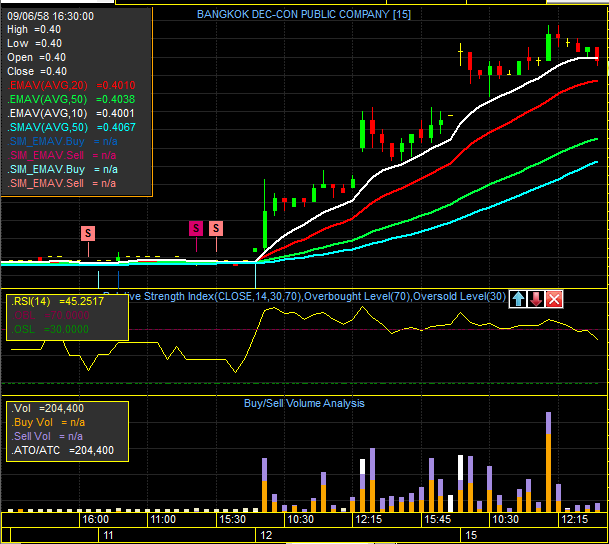Click the OSL =30.0000 oversold label
The width and height of the screenshot is (609, 544).
(x=50, y=329)
